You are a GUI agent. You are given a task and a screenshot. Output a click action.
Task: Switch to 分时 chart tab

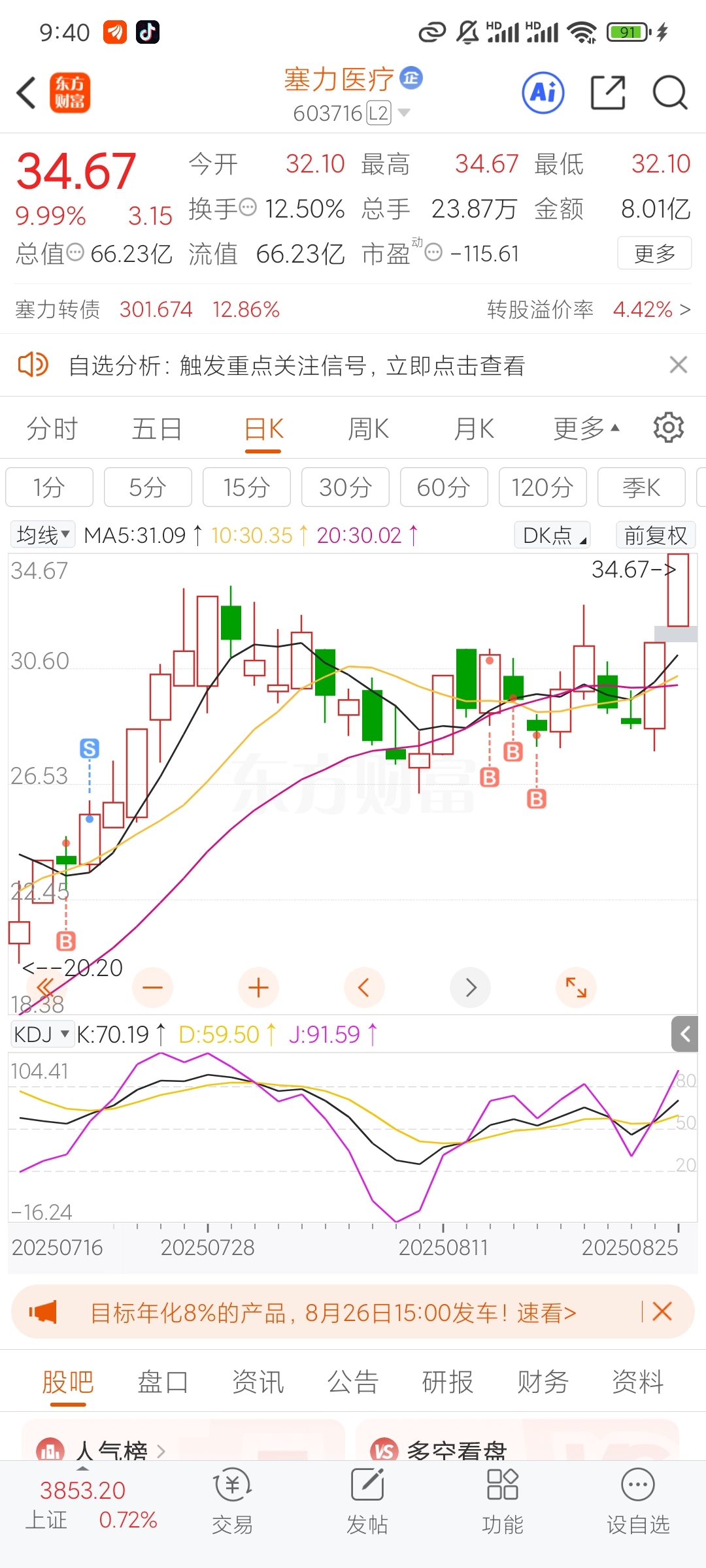pyautogui.click(x=52, y=429)
